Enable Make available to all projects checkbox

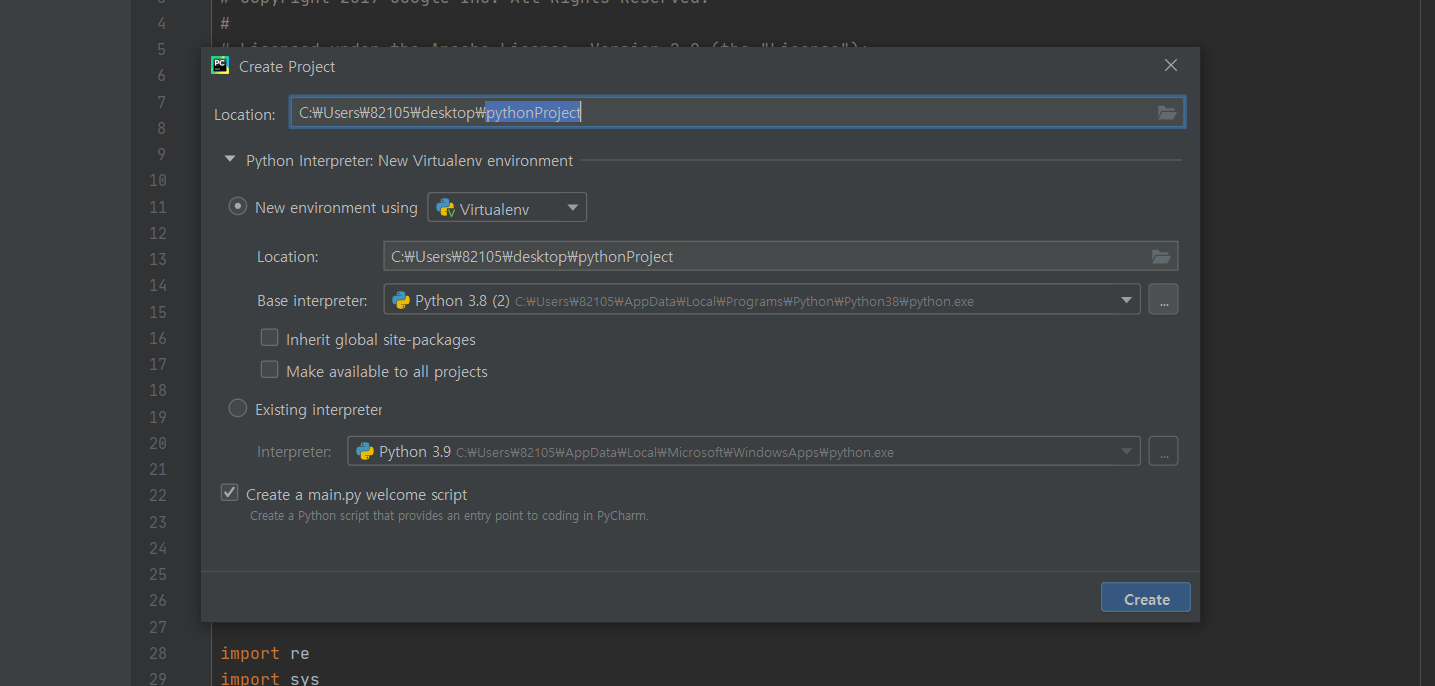coord(269,370)
